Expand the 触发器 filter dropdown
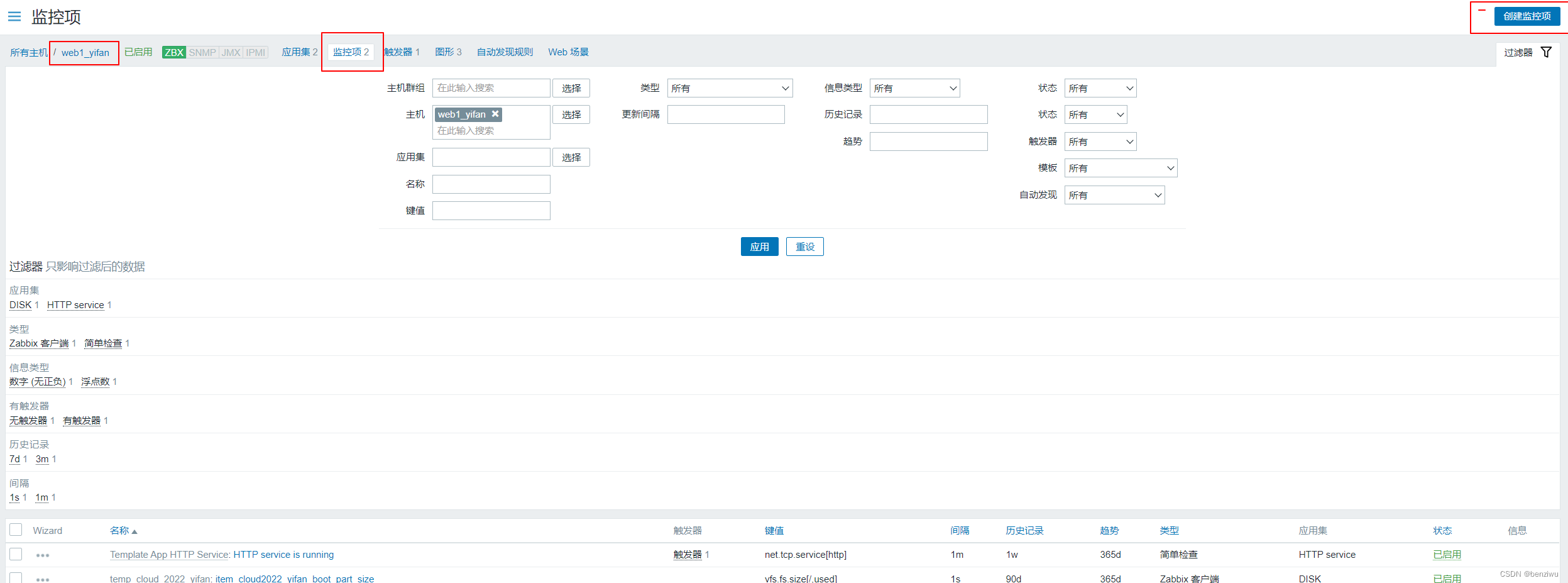This screenshot has height=583, width=1568. (x=1100, y=142)
